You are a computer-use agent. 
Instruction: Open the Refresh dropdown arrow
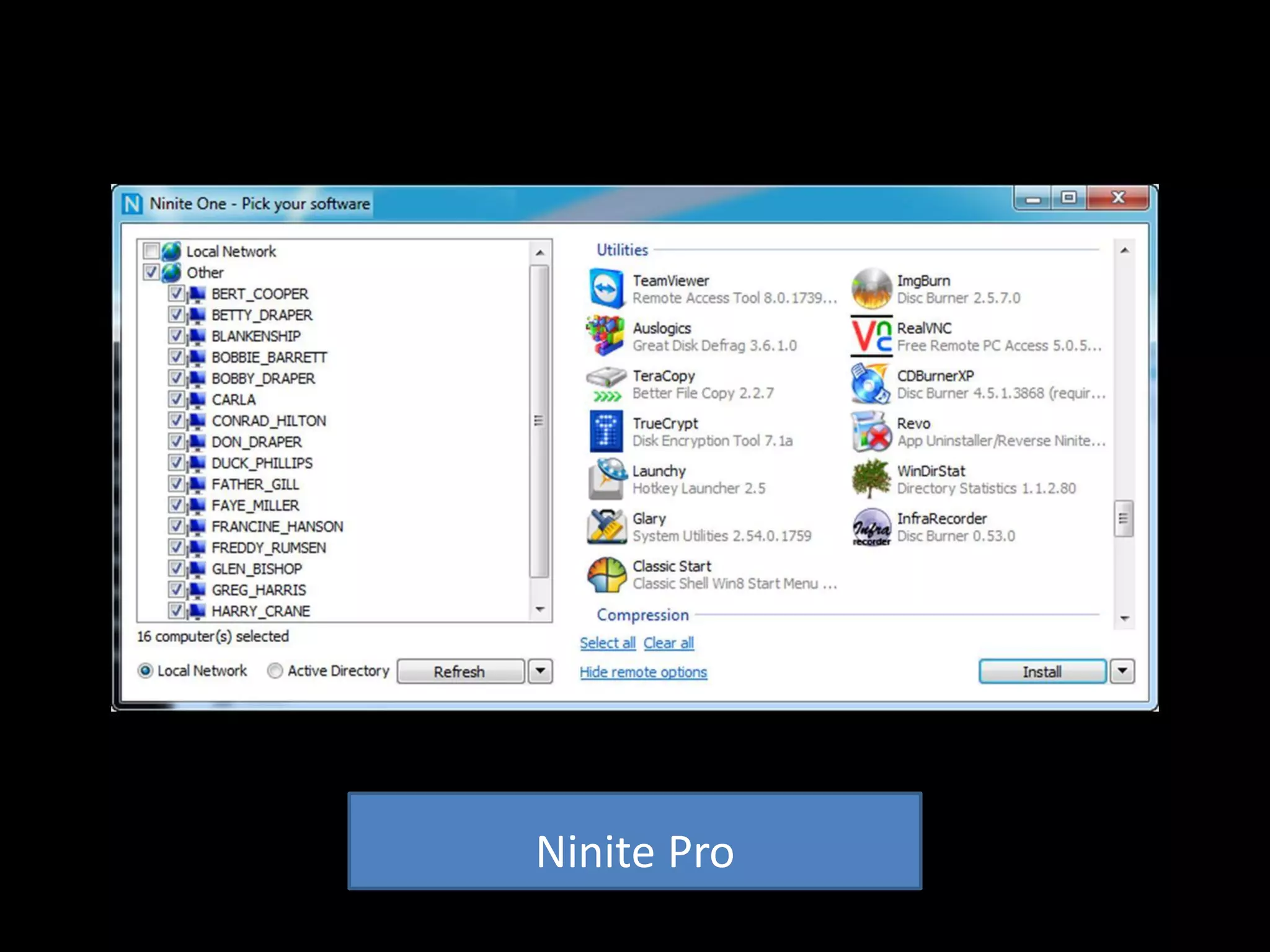pos(540,671)
